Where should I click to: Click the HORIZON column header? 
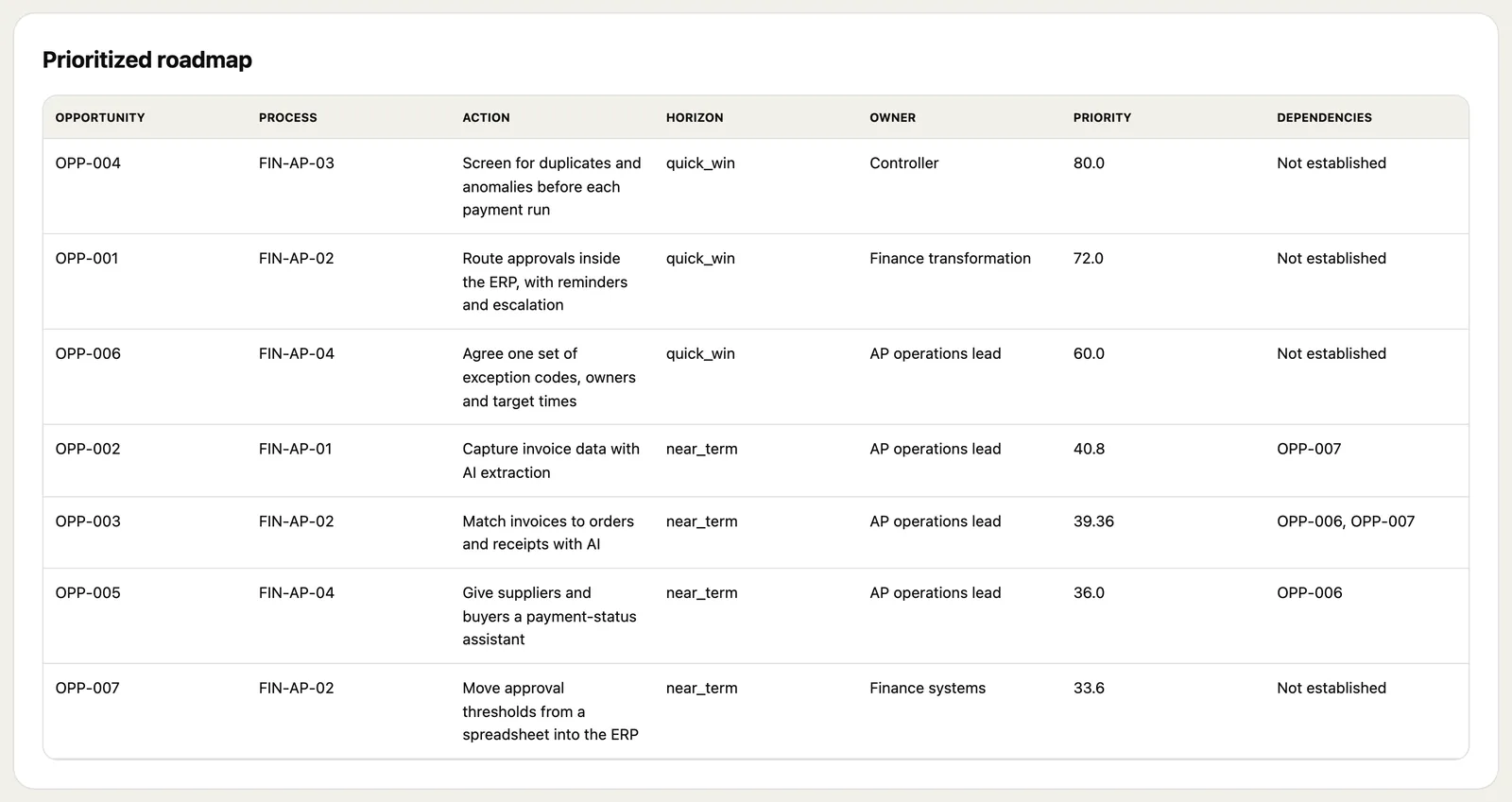695,118
